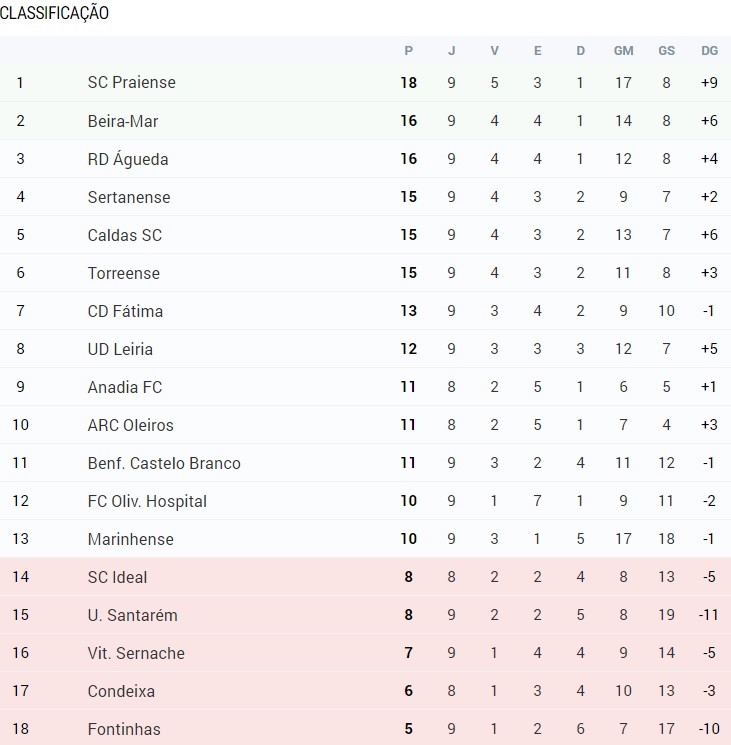Open the Condeixa team page
This screenshot has width=731, height=745.
(x=121, y=691)
